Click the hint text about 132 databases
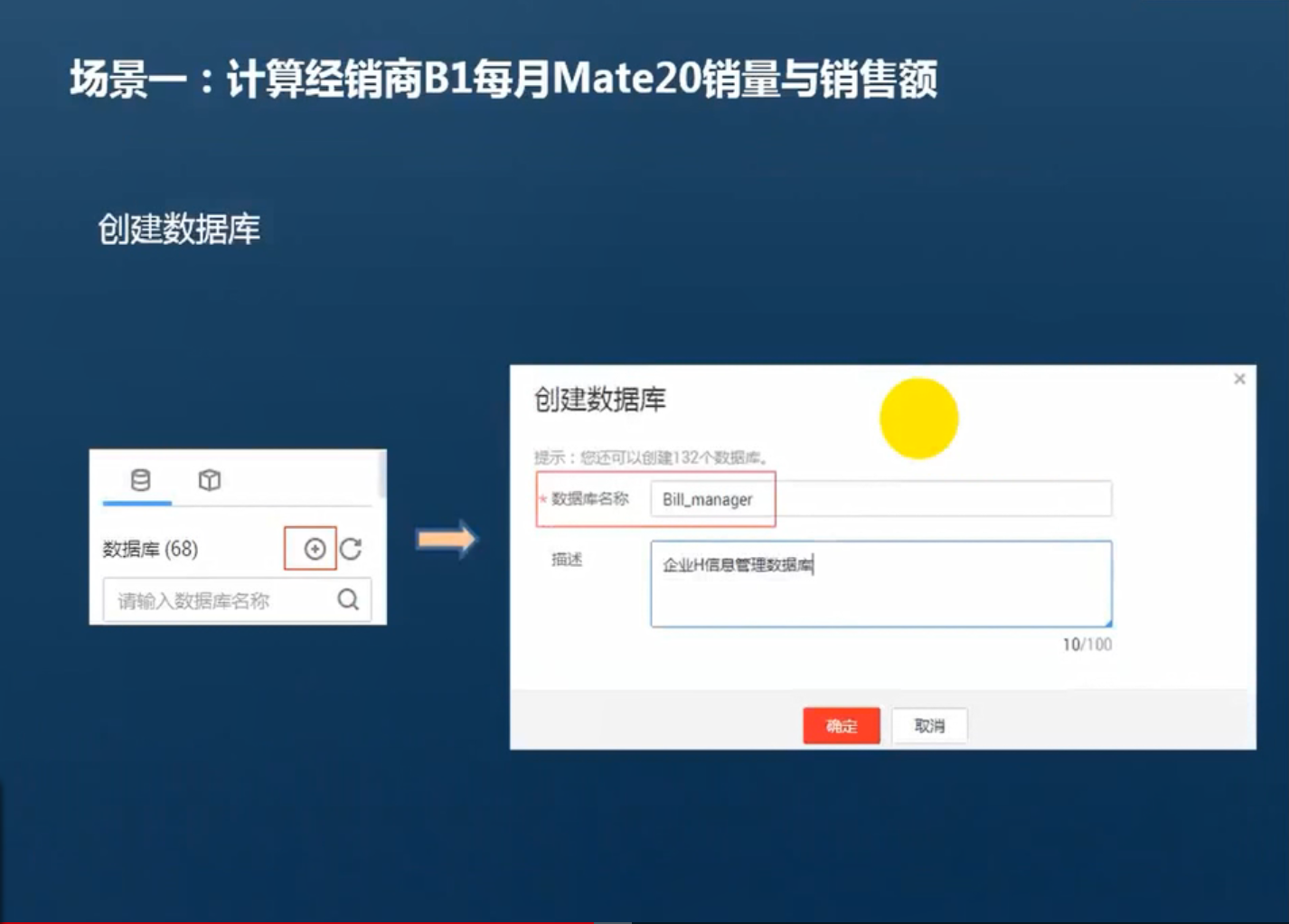The image size is (1289, 924). [651, 457]
